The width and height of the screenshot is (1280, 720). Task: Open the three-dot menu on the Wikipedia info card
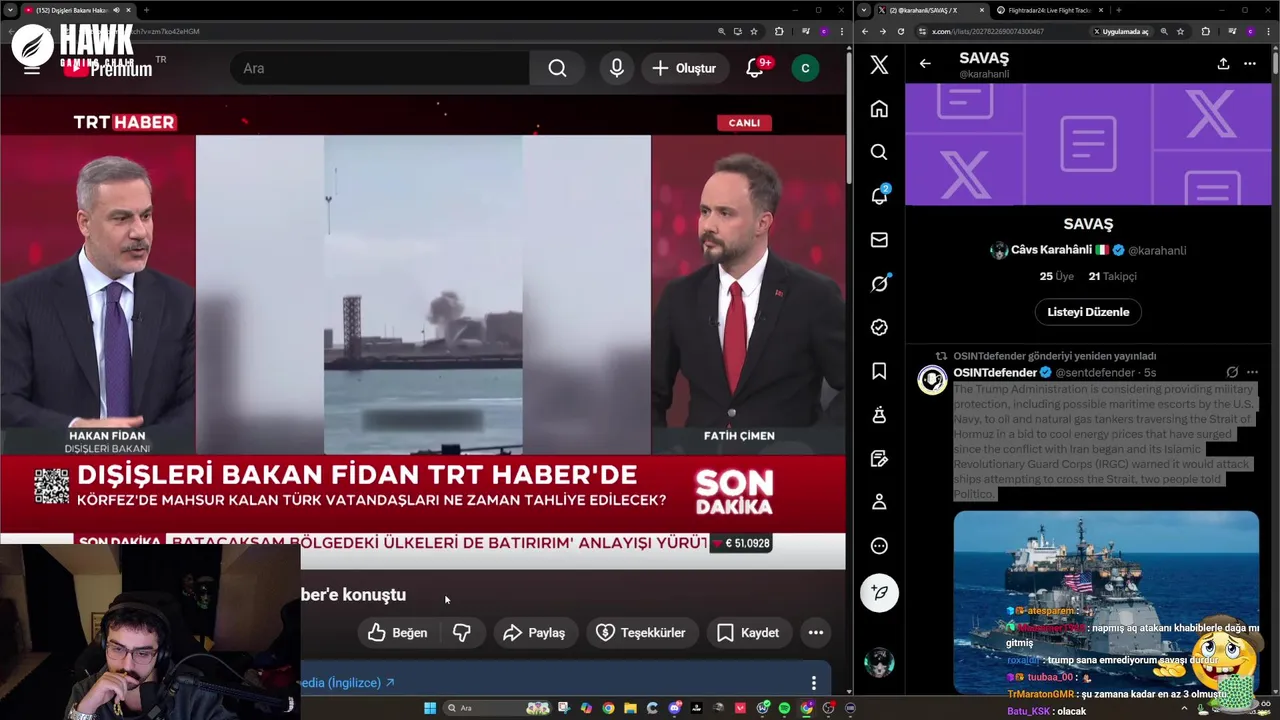point(813,683)
